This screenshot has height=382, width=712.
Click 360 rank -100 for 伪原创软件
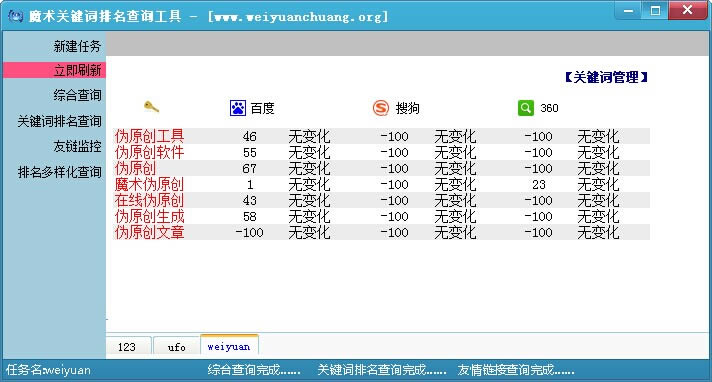538,152
